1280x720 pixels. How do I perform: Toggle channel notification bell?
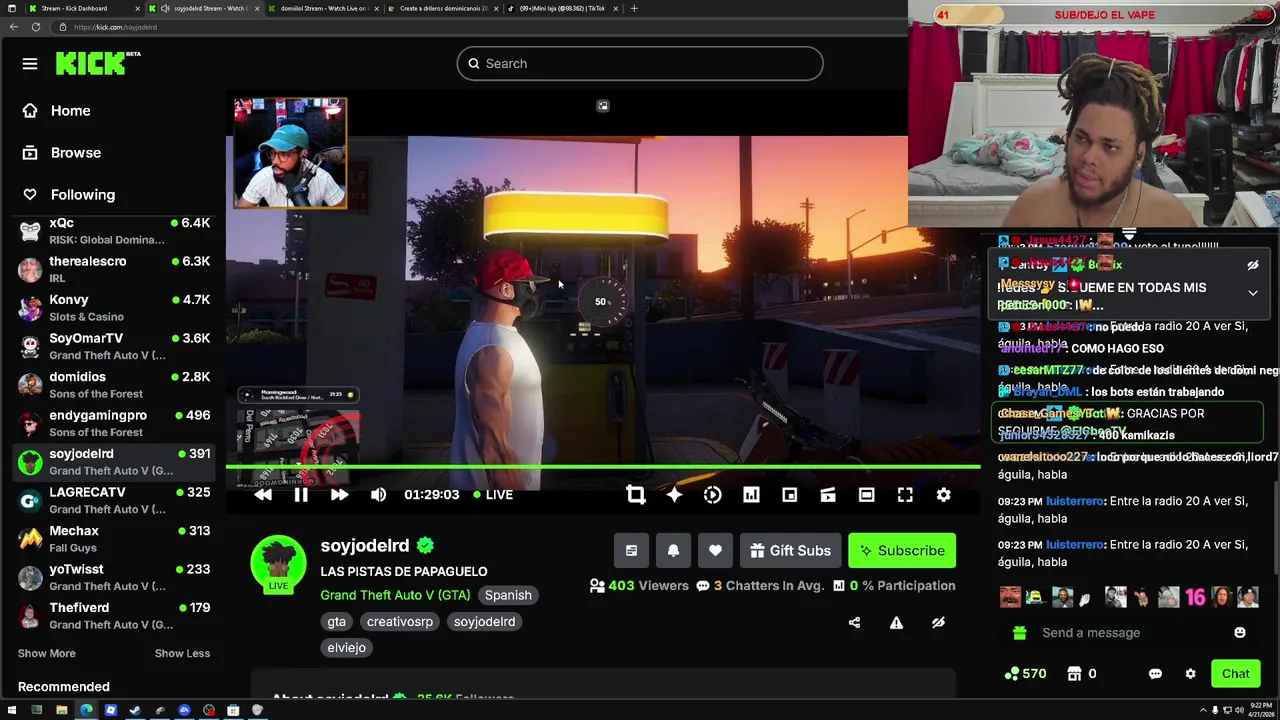(x=673, y=551)
